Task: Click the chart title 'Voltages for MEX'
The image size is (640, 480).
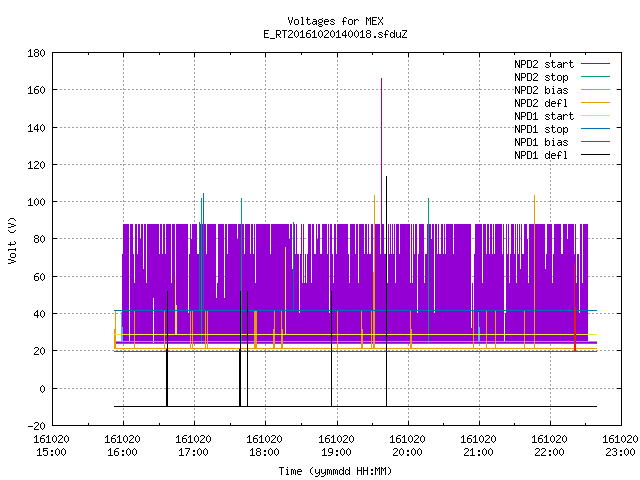Action: (335, 21)
